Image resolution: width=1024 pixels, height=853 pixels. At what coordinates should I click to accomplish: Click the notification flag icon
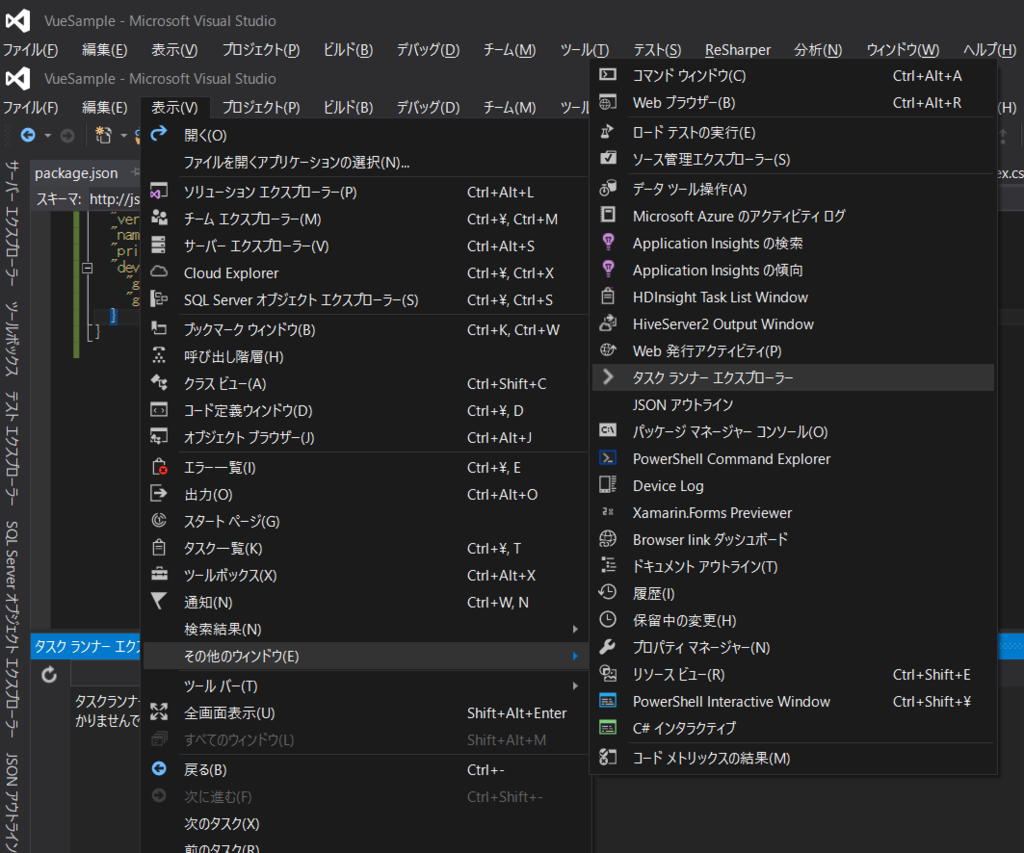(x=159, y=601)
